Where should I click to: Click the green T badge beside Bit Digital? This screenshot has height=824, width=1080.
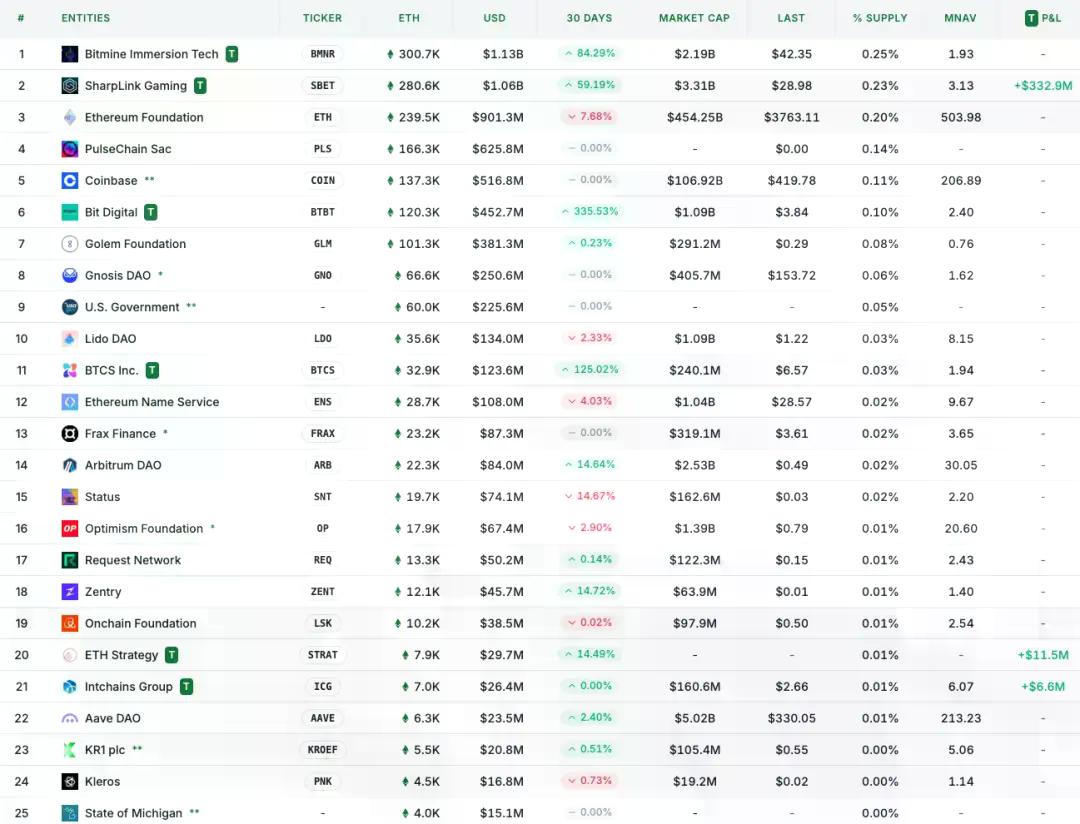(x=151, y=212)
